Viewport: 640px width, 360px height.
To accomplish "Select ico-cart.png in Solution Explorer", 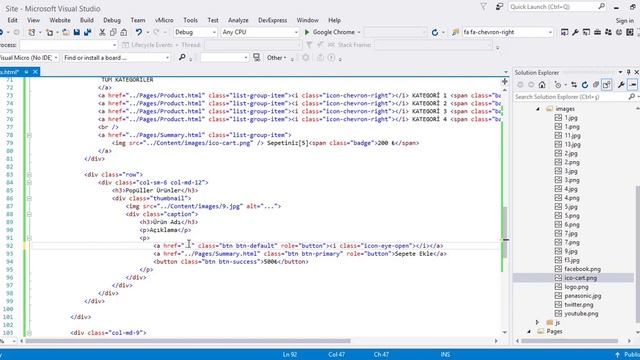I will [580, 278].
